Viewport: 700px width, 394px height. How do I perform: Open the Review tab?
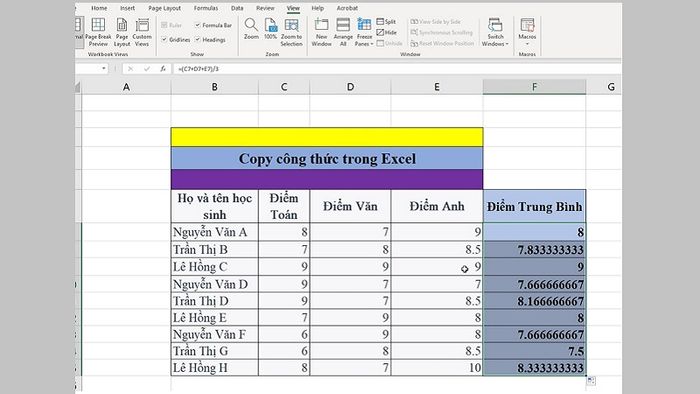click(265, 8)
